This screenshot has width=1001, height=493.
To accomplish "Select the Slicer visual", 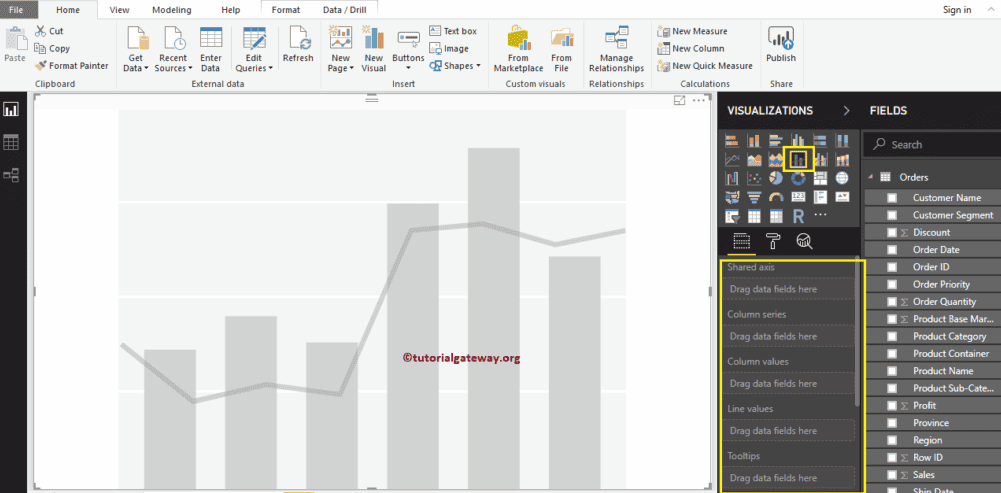I will (732, 216).
